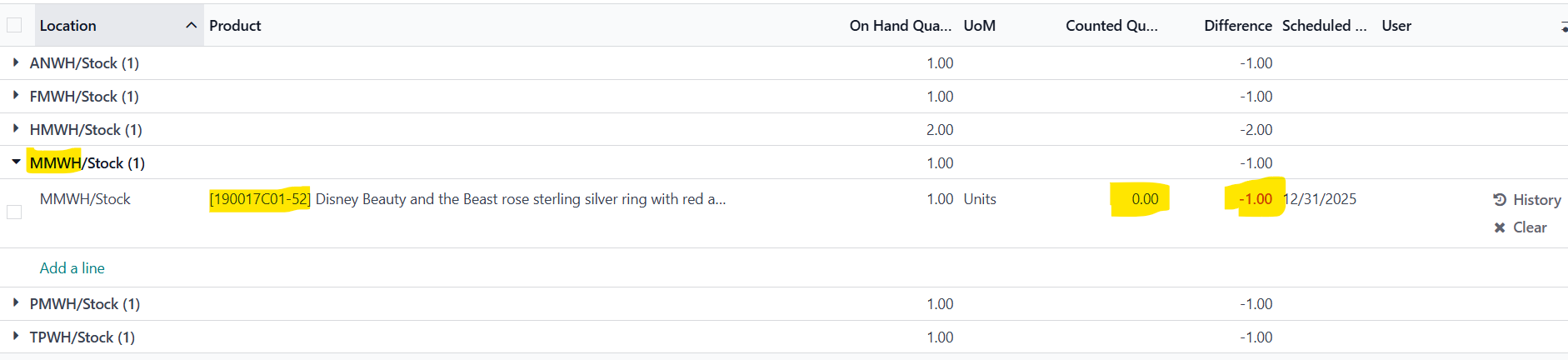
Task: Expand the TPWH/Stock group
Action: tap(16, 337)
